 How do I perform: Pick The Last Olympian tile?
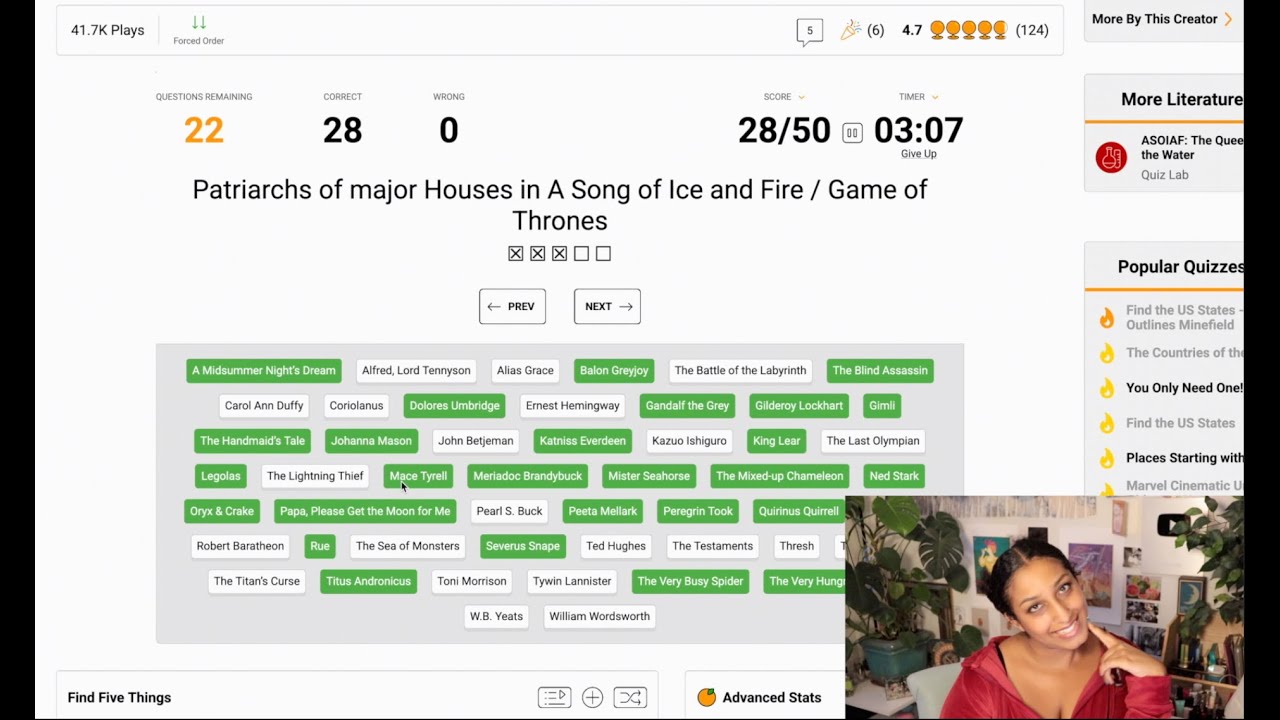tap(873, 440)
